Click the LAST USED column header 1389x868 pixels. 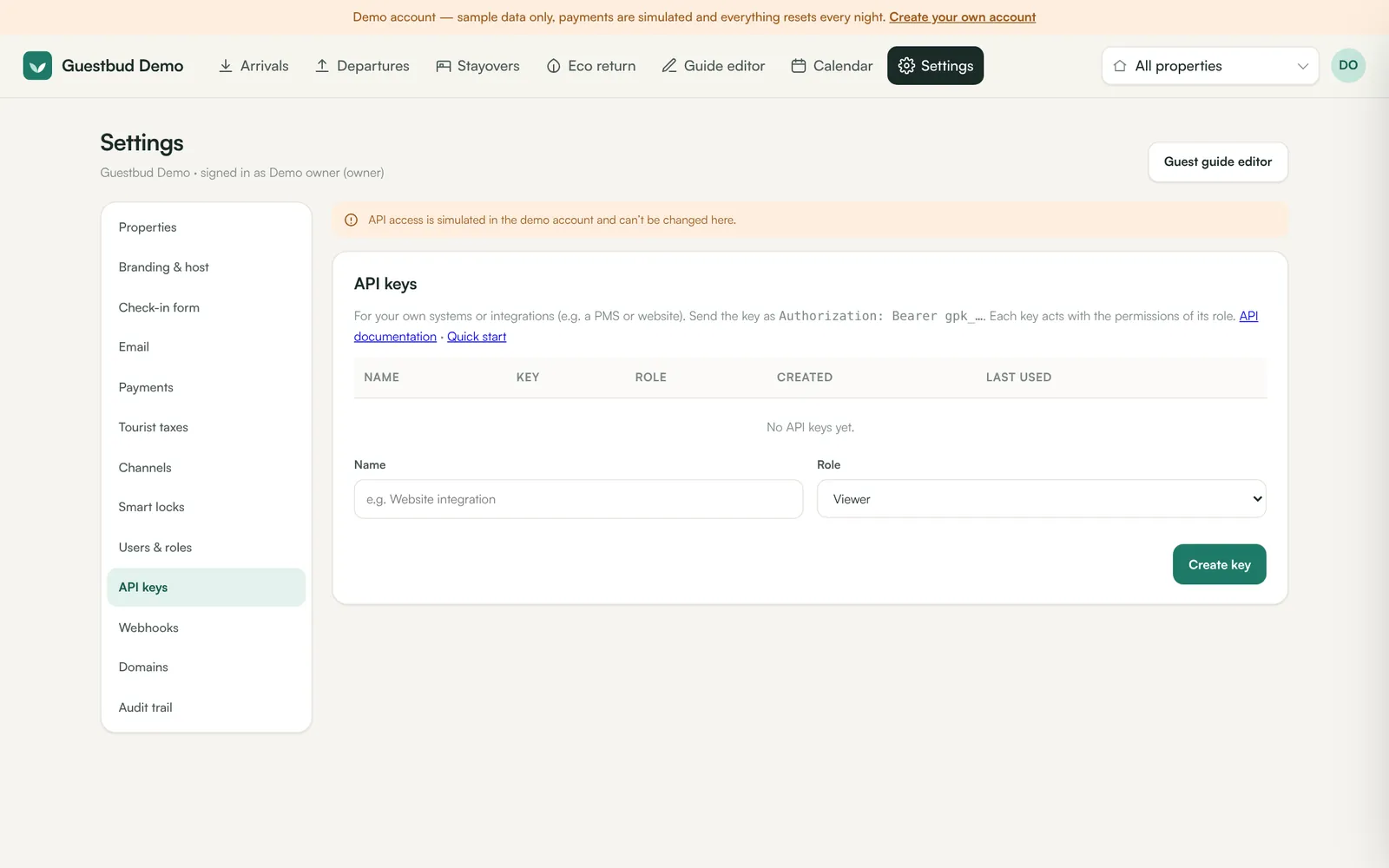(1018, 378)
